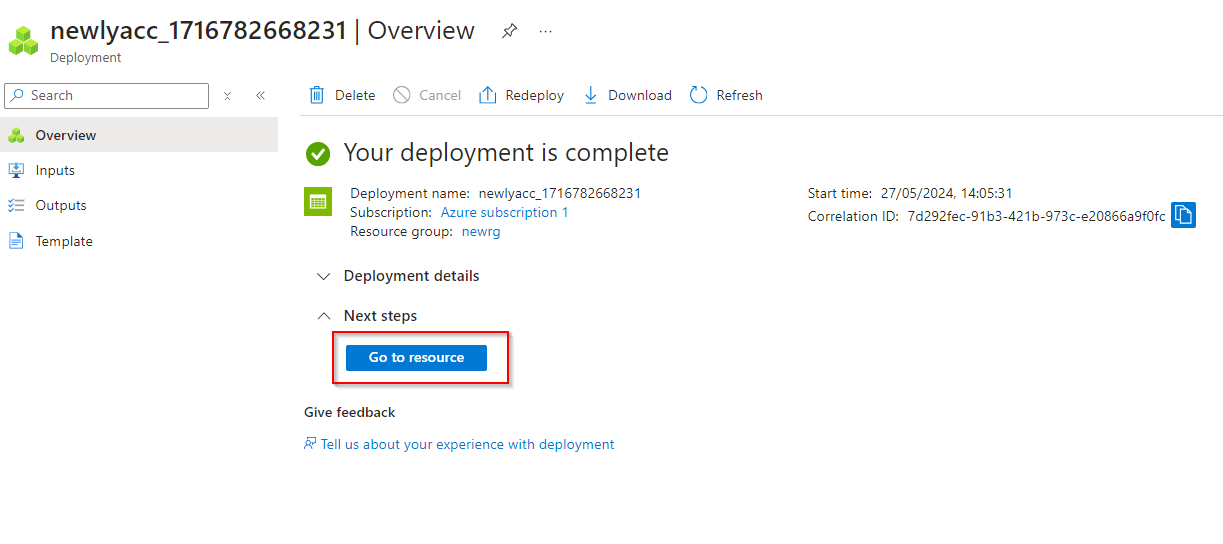This screenshot has height=544, width=1223.
Task: Open the Outputs menu item
Action: (x=60, y=205)
